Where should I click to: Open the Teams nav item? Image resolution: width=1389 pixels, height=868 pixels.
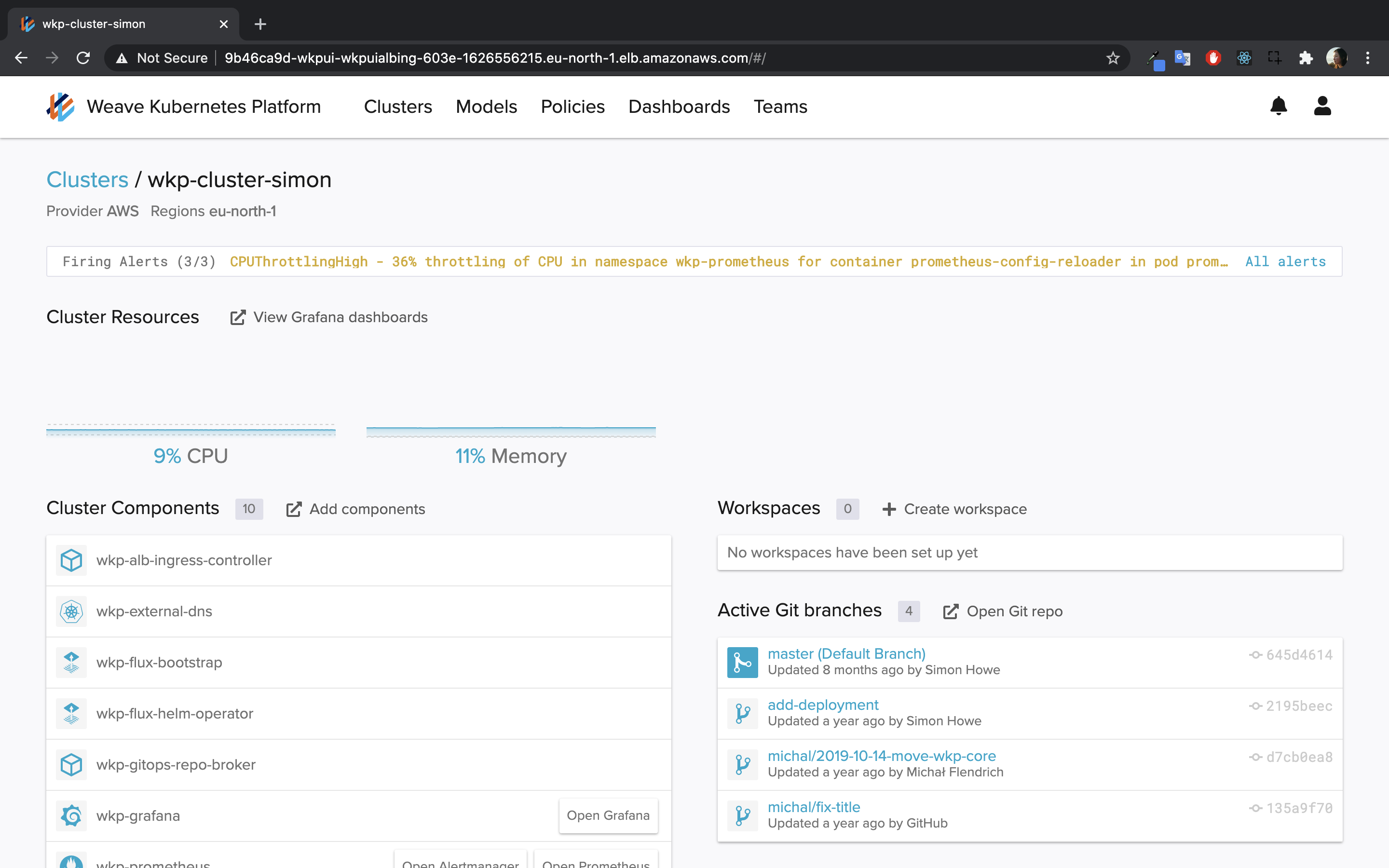[x=780, y=107]
